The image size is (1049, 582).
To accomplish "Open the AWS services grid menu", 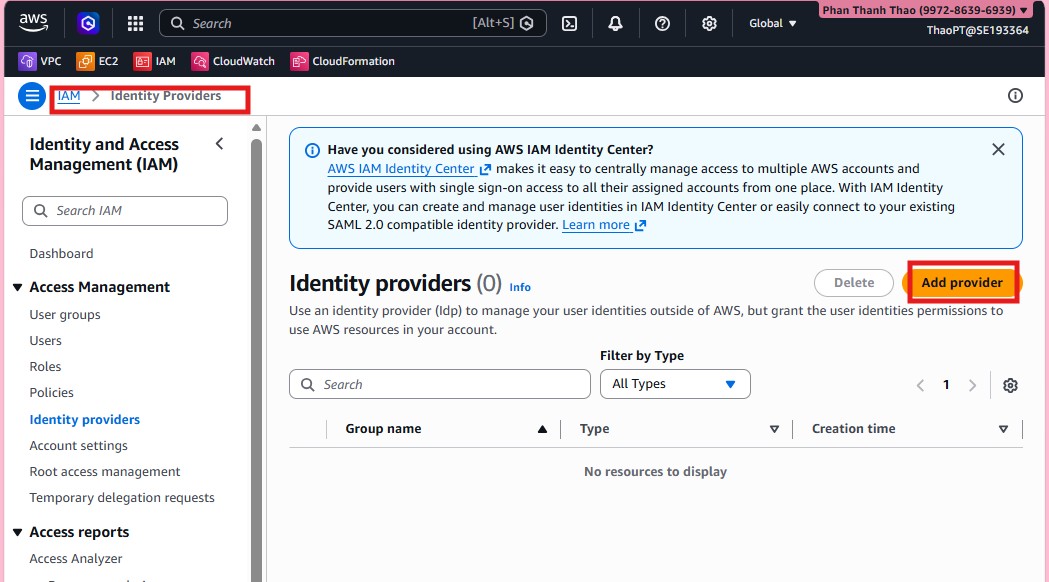I will click(x=135, y=24).
